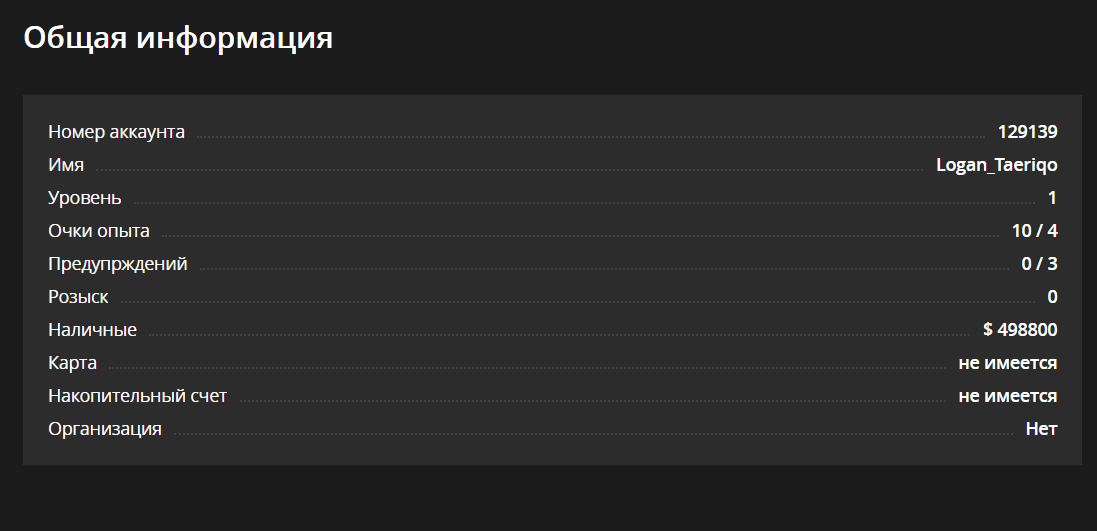1097x531 pixels.
Task: Click the "Уровень" label
Action: [x=85, y=198]
